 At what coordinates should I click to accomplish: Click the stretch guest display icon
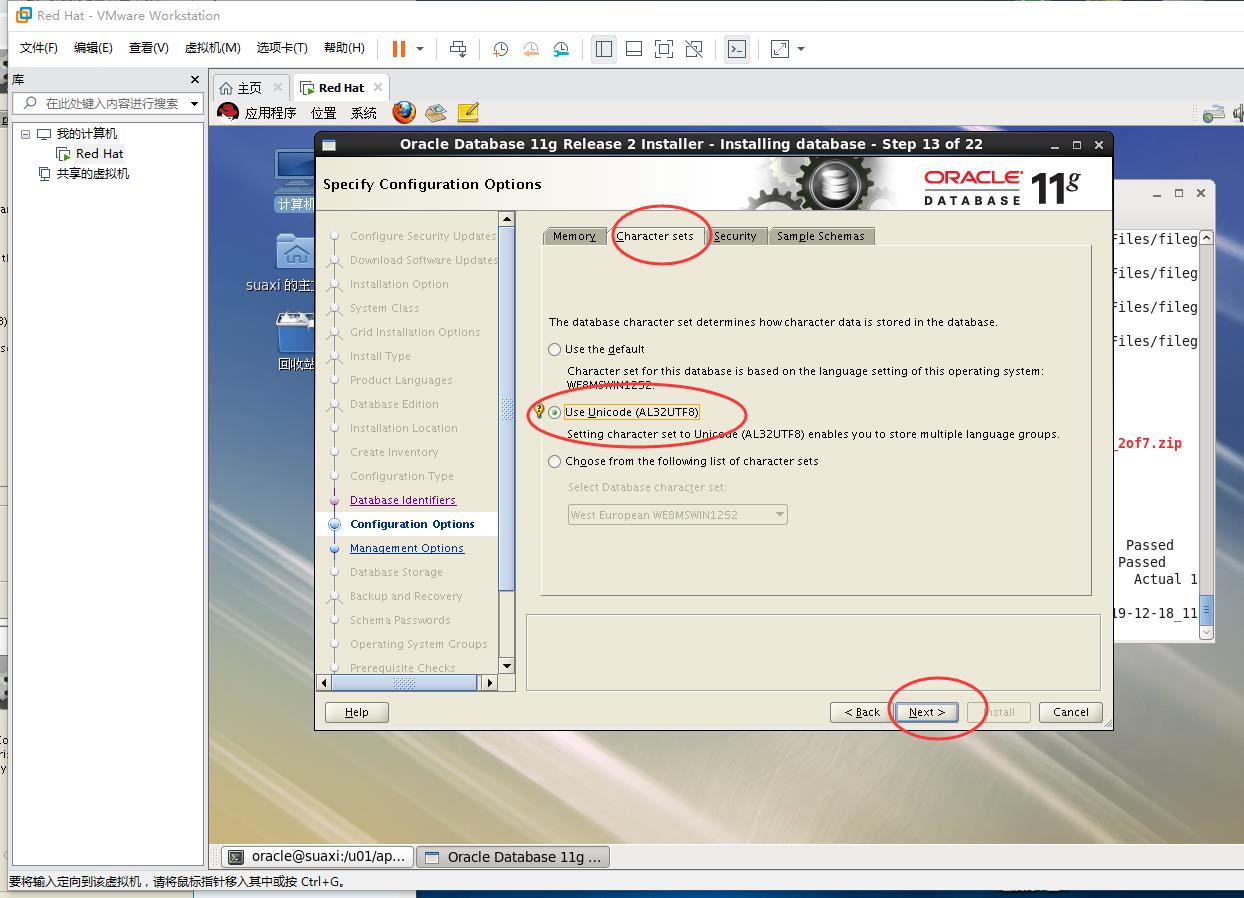click(780, 48)
